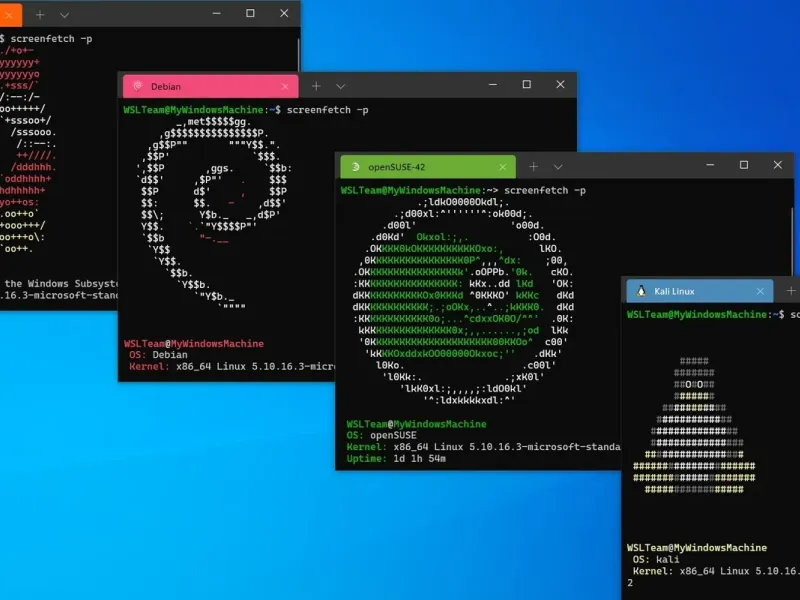800x600 pixels.
Task: Select the openSUSE-42 tab
Action: coord(428,167)
